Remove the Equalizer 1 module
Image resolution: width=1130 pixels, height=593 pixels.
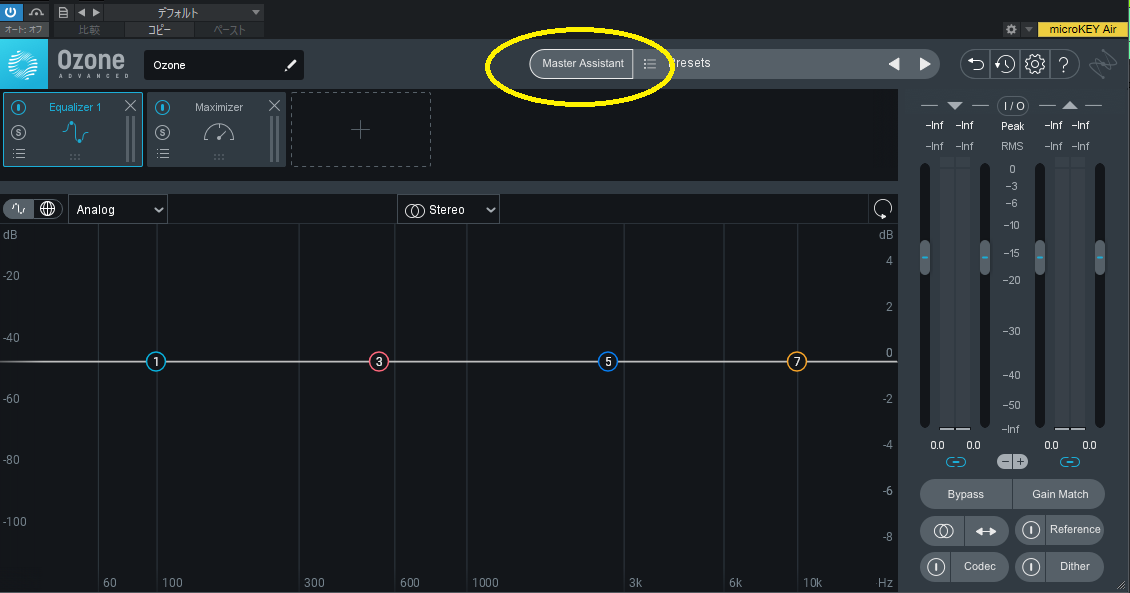click(130, 106)
